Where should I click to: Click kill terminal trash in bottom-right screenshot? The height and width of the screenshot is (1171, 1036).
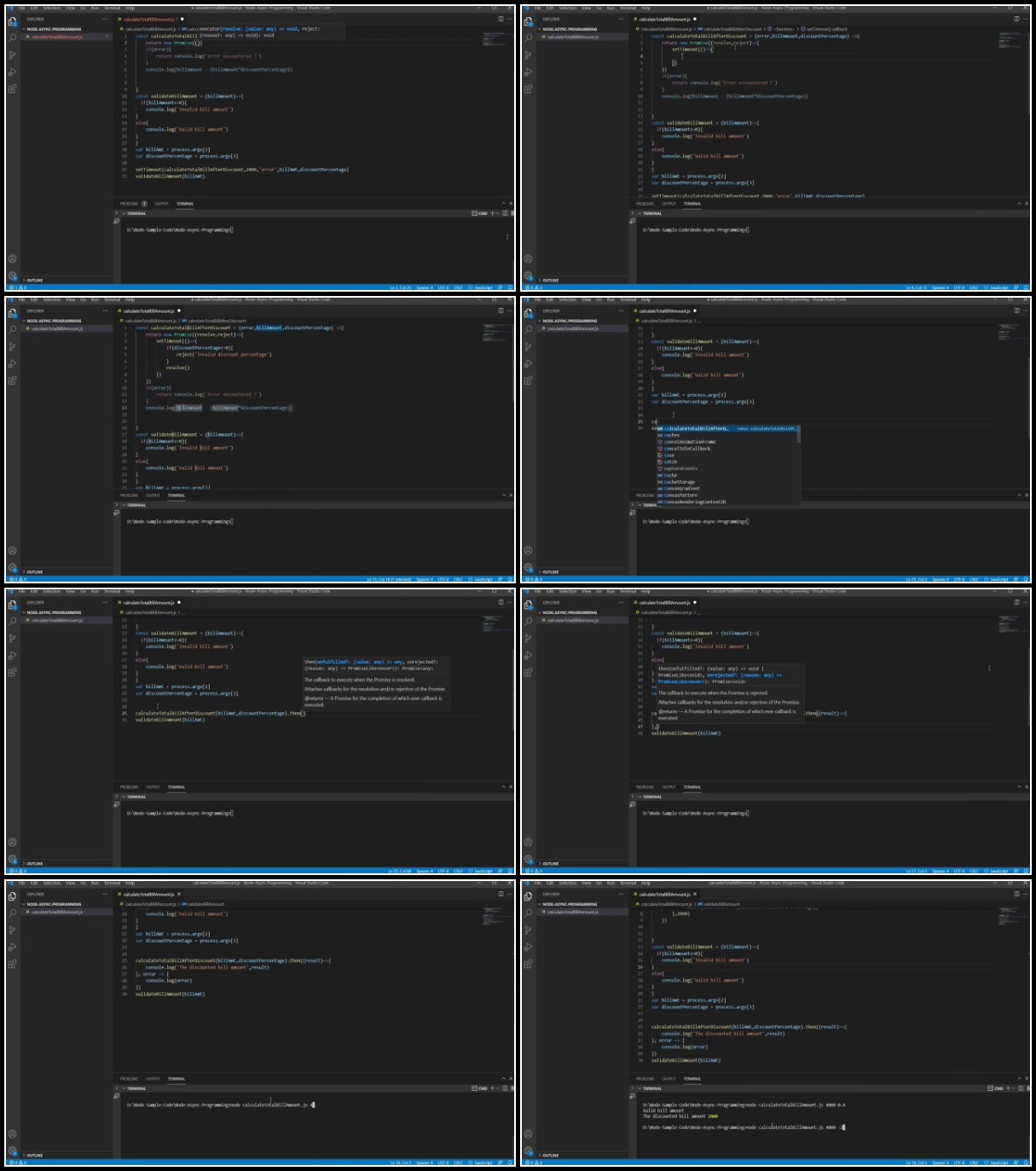pos(1027,1088)
